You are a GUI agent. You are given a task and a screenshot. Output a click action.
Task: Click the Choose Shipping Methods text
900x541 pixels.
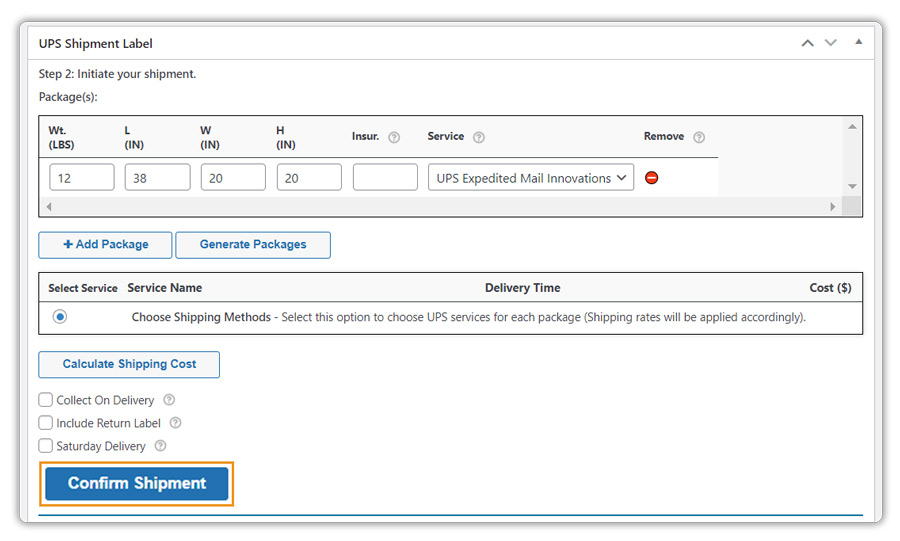point(201,317)
